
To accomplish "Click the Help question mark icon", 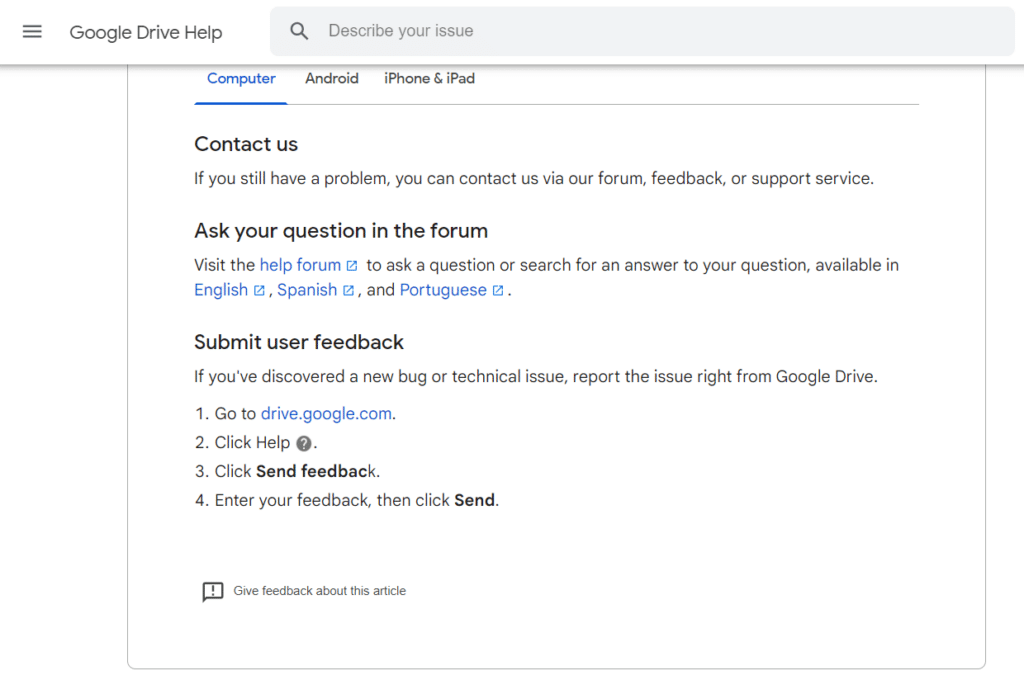I will click(304, 444).
